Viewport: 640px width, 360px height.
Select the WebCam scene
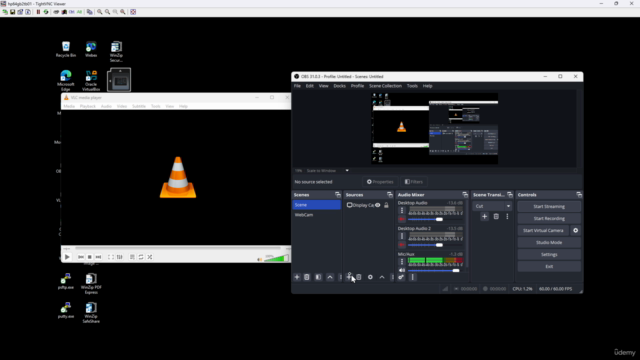coord(317,215)
